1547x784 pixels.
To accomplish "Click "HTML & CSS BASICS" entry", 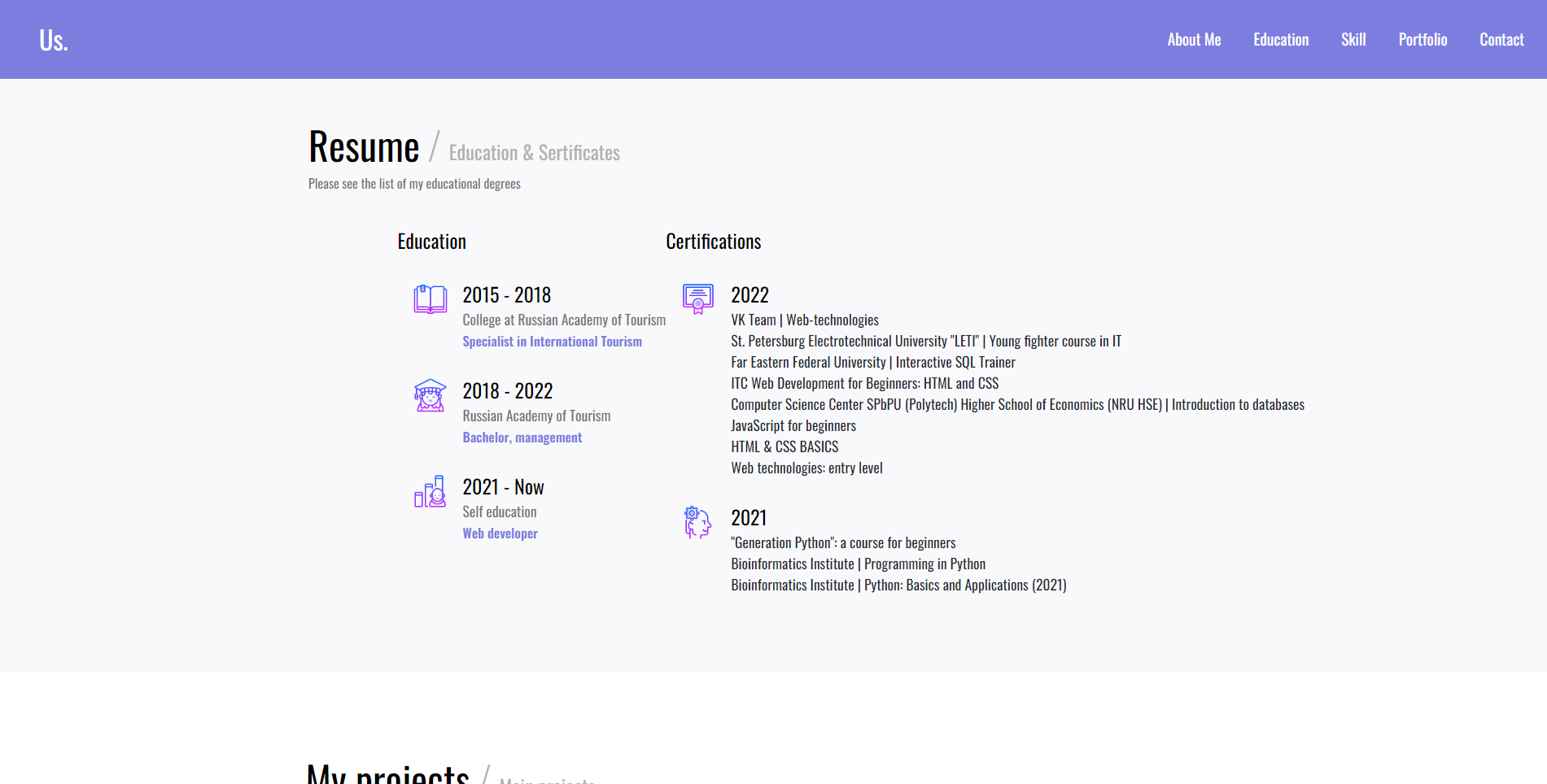I will pyautogui.click(x=784, y=447).
